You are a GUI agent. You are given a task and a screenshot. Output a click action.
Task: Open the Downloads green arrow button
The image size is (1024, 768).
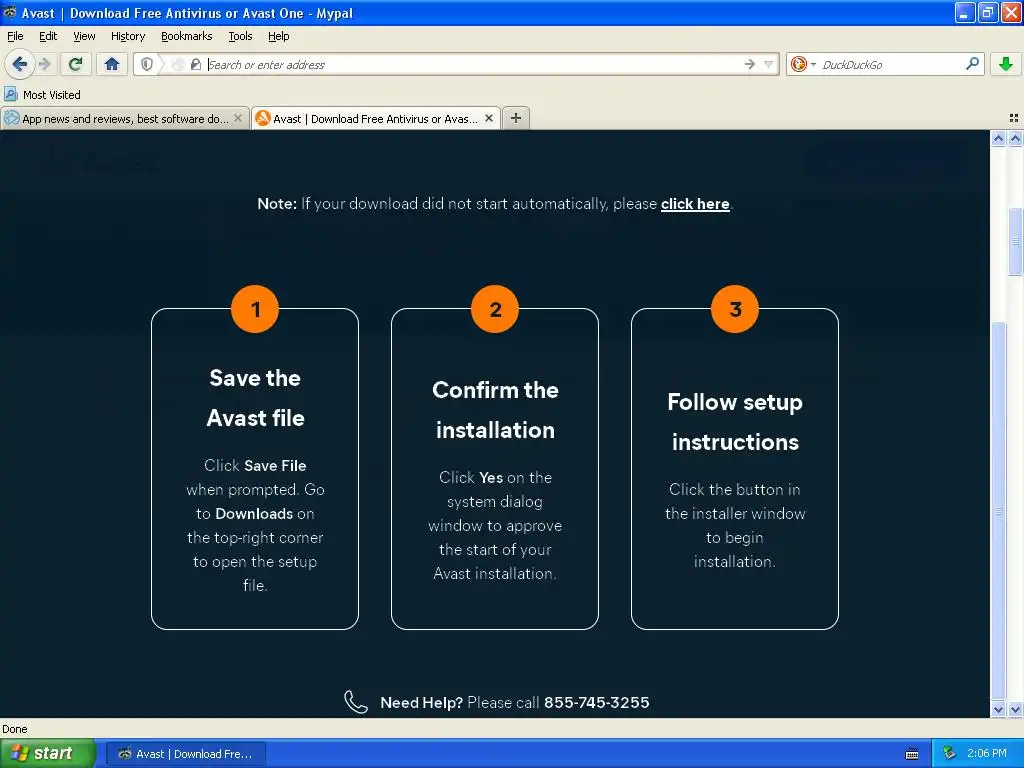point(1006,64)
